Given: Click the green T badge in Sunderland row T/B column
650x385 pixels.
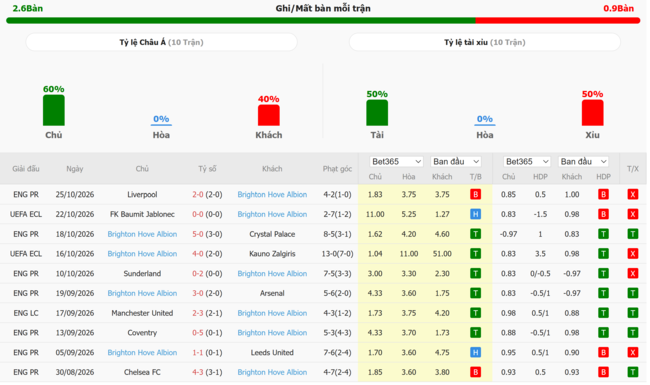Looking at the screenshot, I should 475,274.
